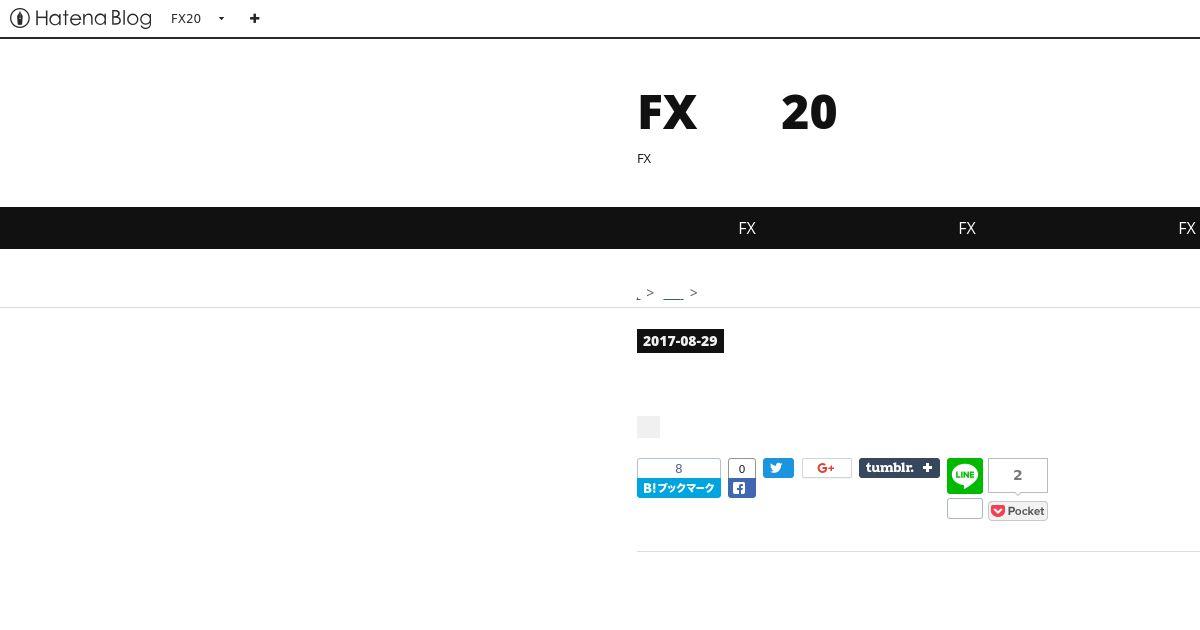Image resolution: width=1200 pixels, height=630 pixels.
Task: Select the second FX item in the black navigation bar
Action: coord(967,228)
